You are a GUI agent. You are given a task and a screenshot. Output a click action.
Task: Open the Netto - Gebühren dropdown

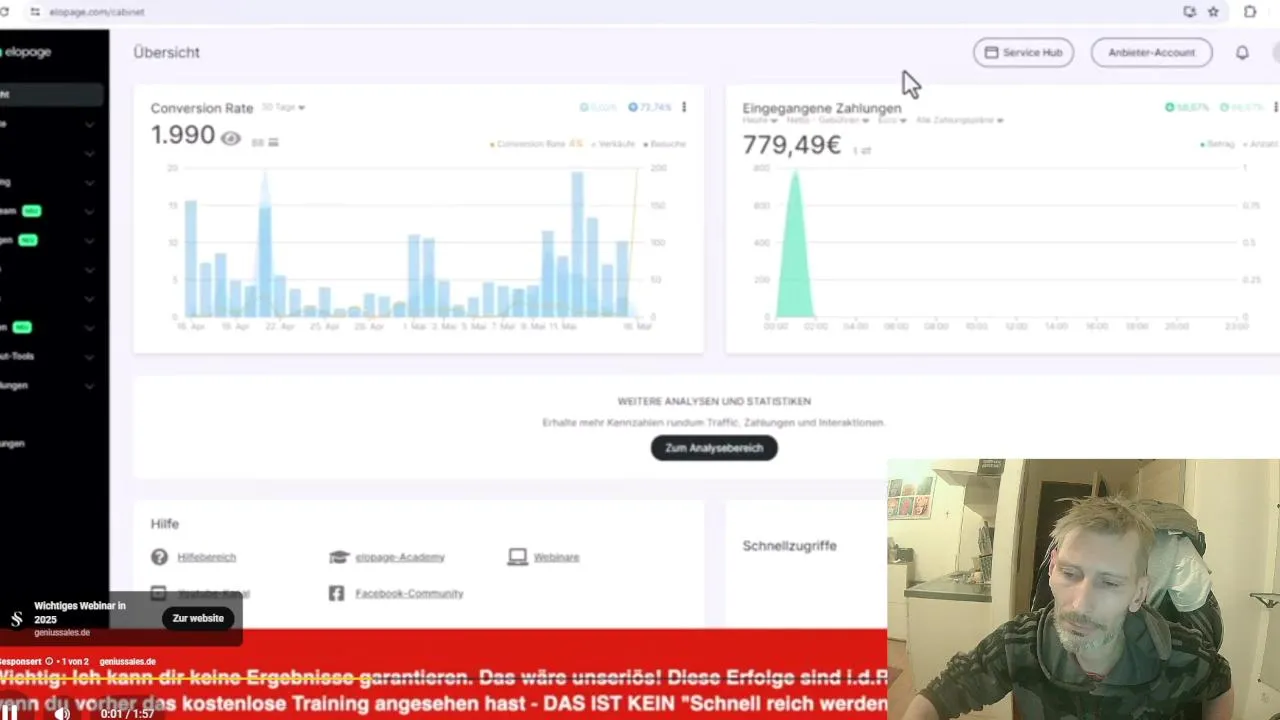[x=828, y=120]
